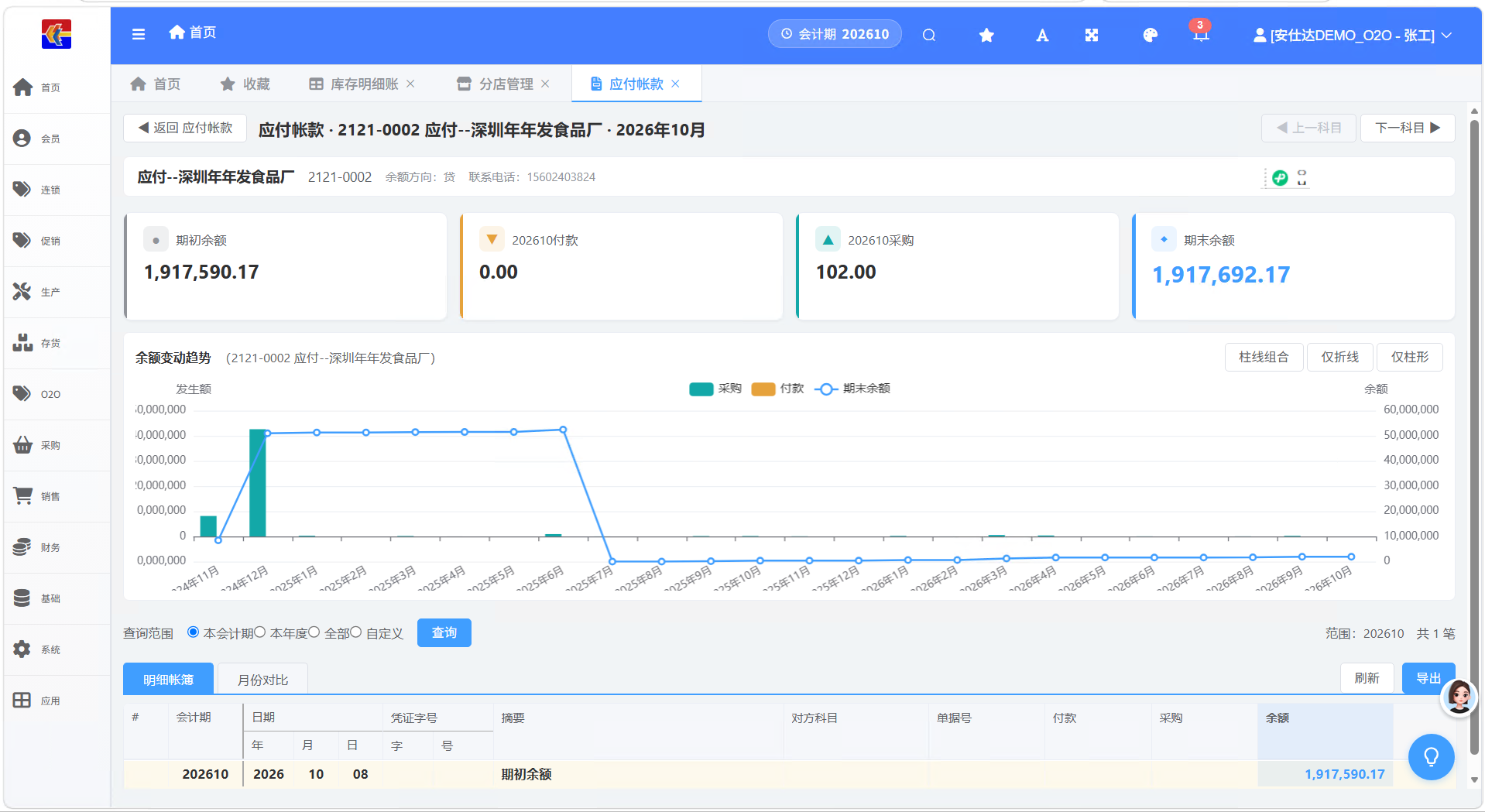Switch to 分店管理 tab
Image resolution: width=1485 pixels, height=812 pixels.
coord(505,84)
